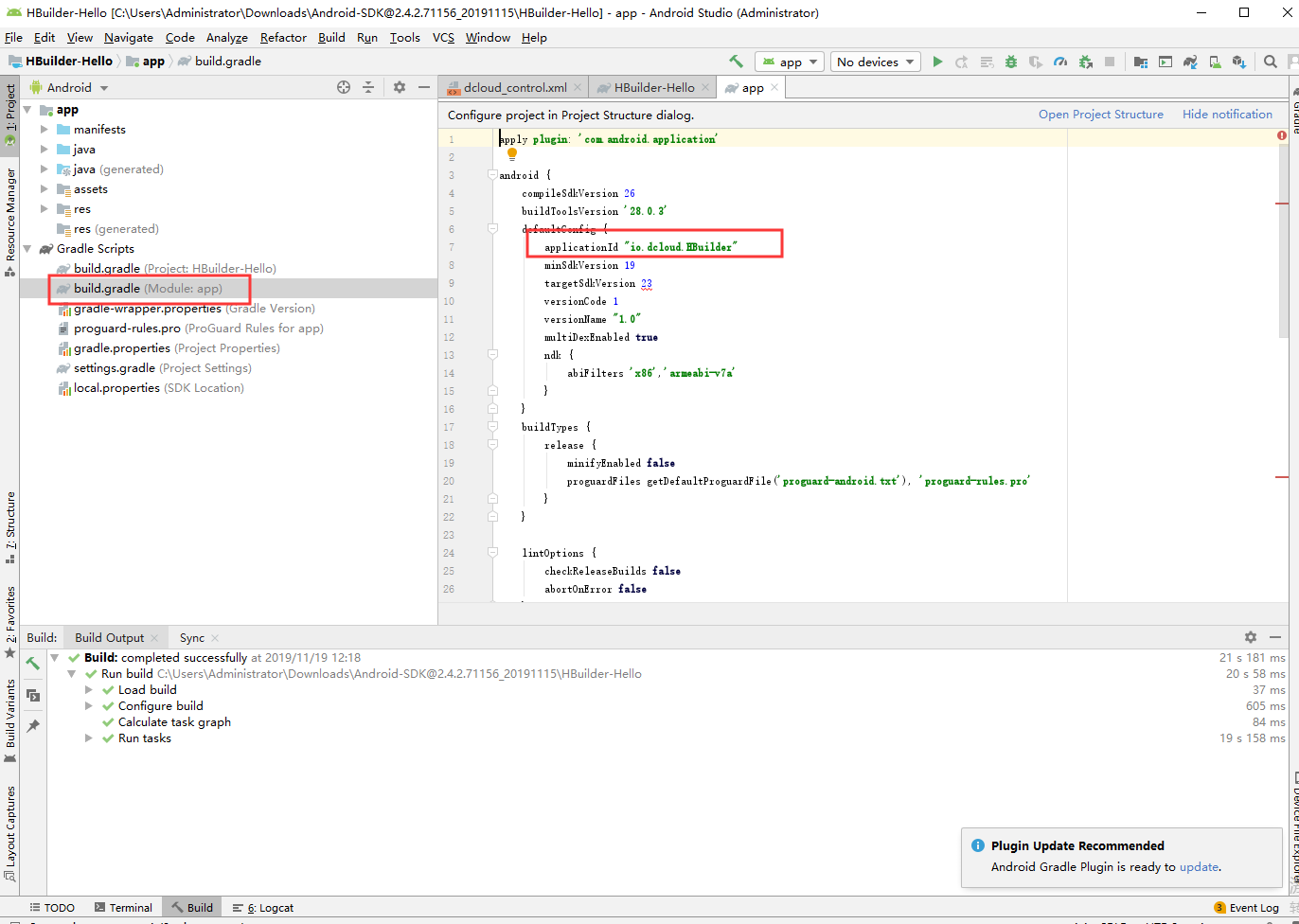Image resolution: width=1299 pixels, height=924 pixels.
Task: Switch to HBuilder-Hello editor tab
Action: point(653,87)
